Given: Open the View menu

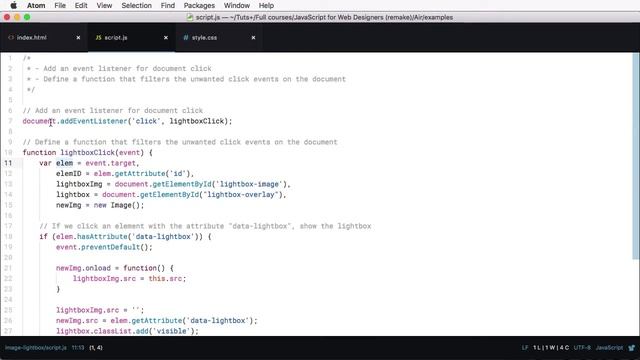Looking at the screenshot, I should tap(104, 5).
